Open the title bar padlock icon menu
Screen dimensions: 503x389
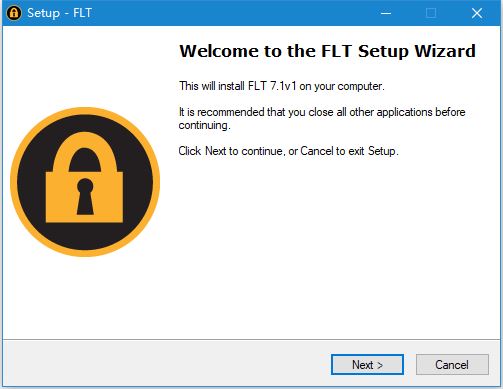point(14,13)
